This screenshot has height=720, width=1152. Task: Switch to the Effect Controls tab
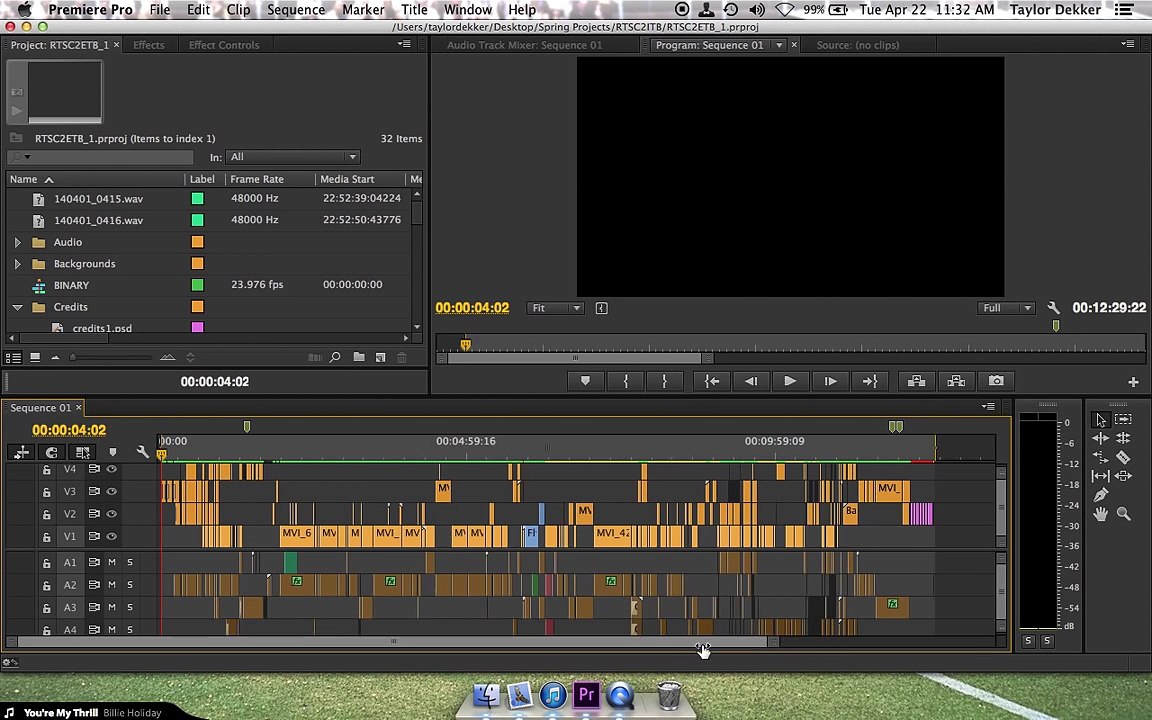(224, 45)
